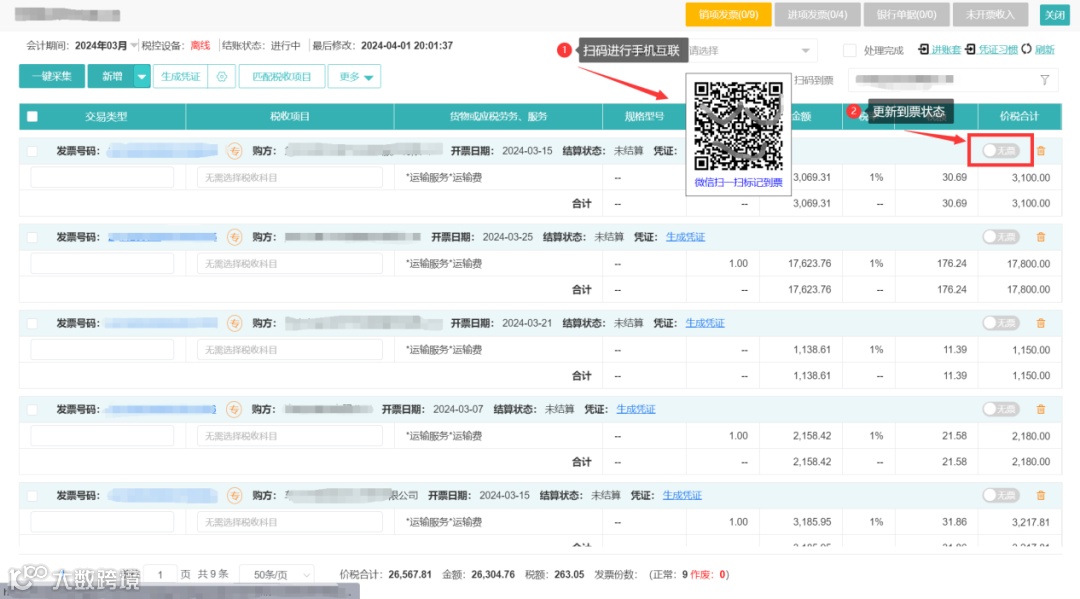Switch to the 进项发票(0/4) tab
Screen dimensions: 1080x599
pos(817,14)
